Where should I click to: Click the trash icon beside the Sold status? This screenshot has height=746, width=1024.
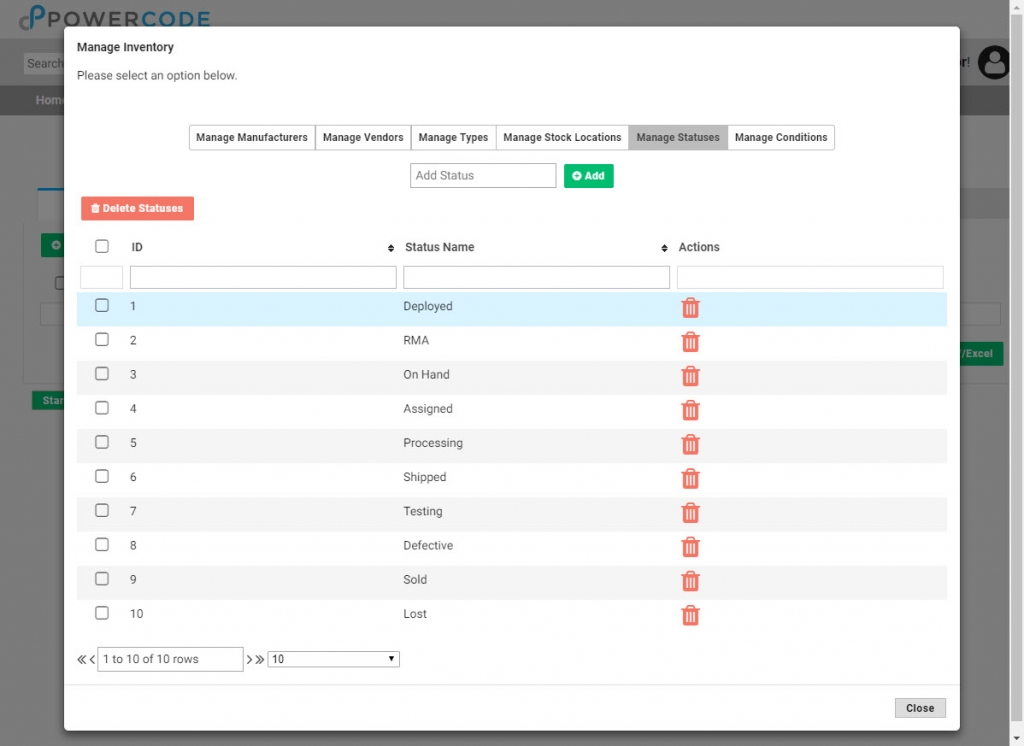point(690,581)
